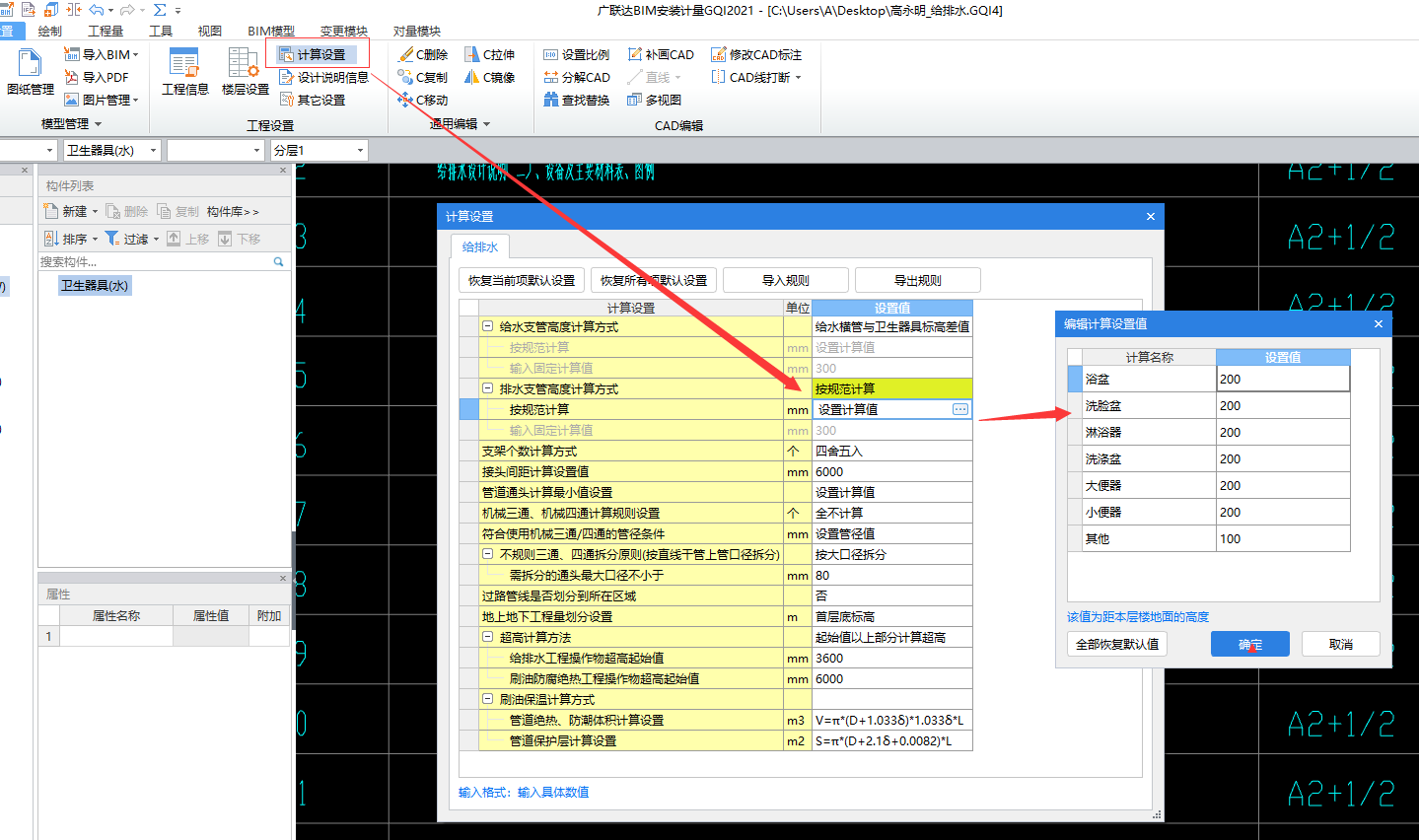This screenshot has height=840, width=1419.
Task: Close the 计算设置 dialog
Action: click(1150, 216)
